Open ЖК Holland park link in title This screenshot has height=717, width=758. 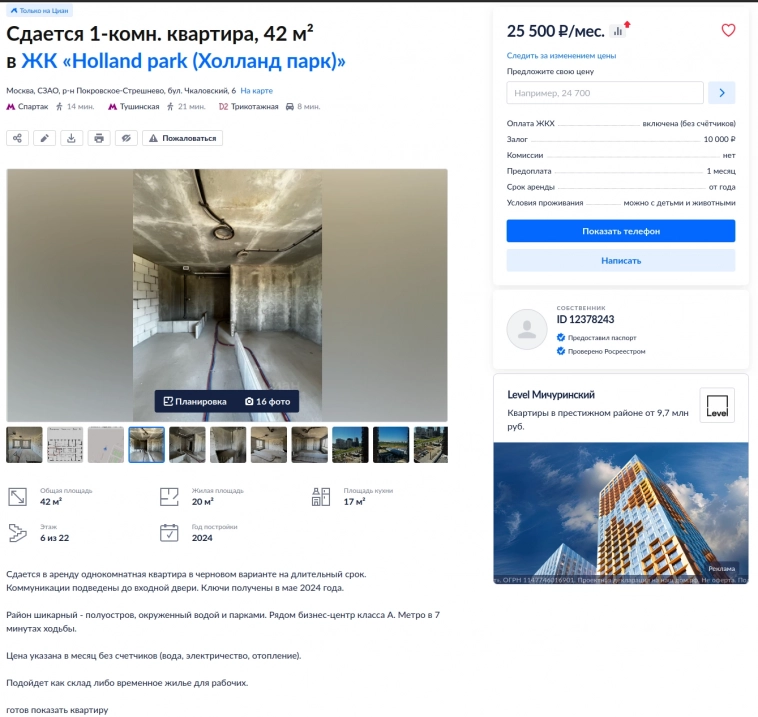click(x=184, y=61)
